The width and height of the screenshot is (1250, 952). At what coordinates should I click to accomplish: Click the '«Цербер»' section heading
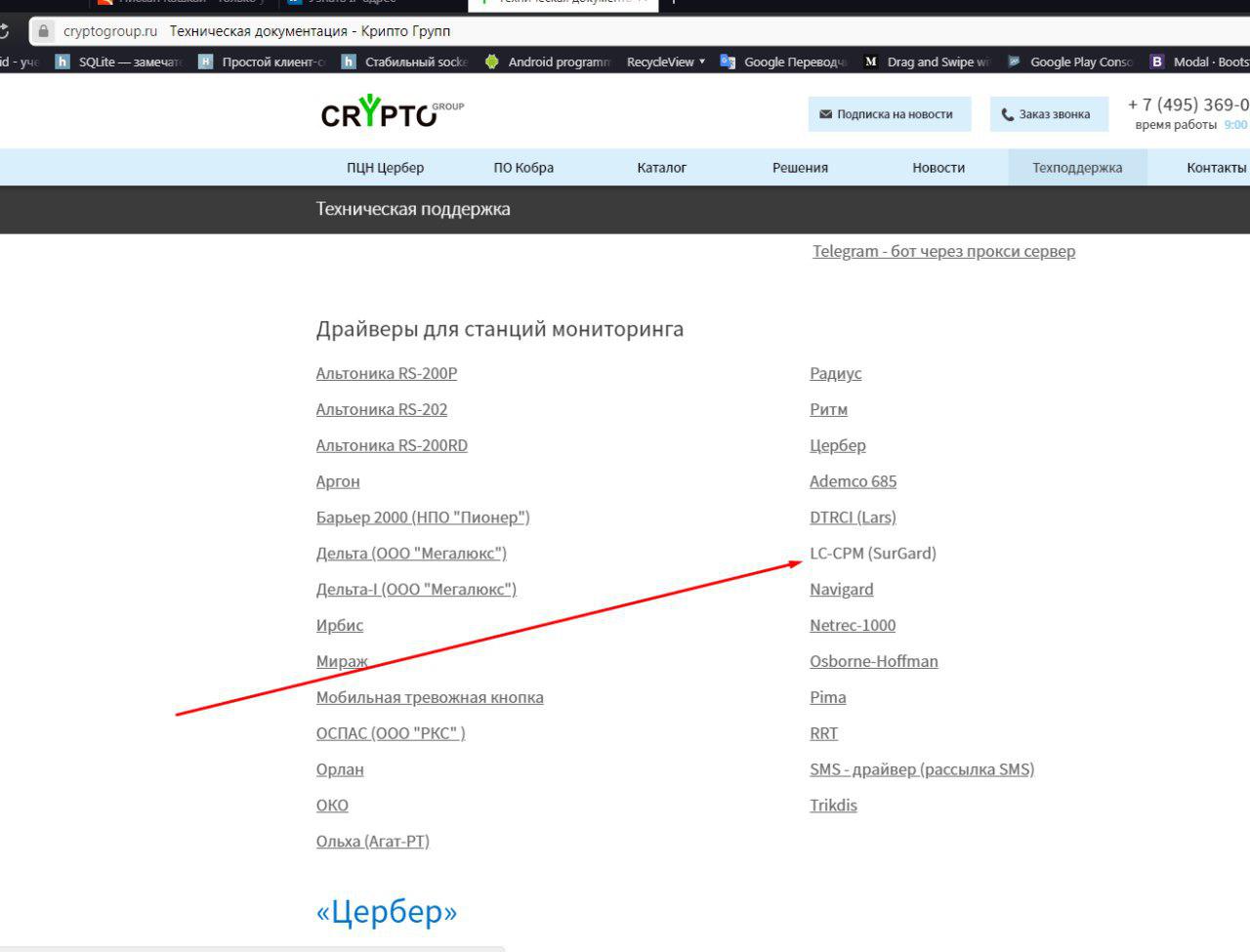tap(387, 912)
